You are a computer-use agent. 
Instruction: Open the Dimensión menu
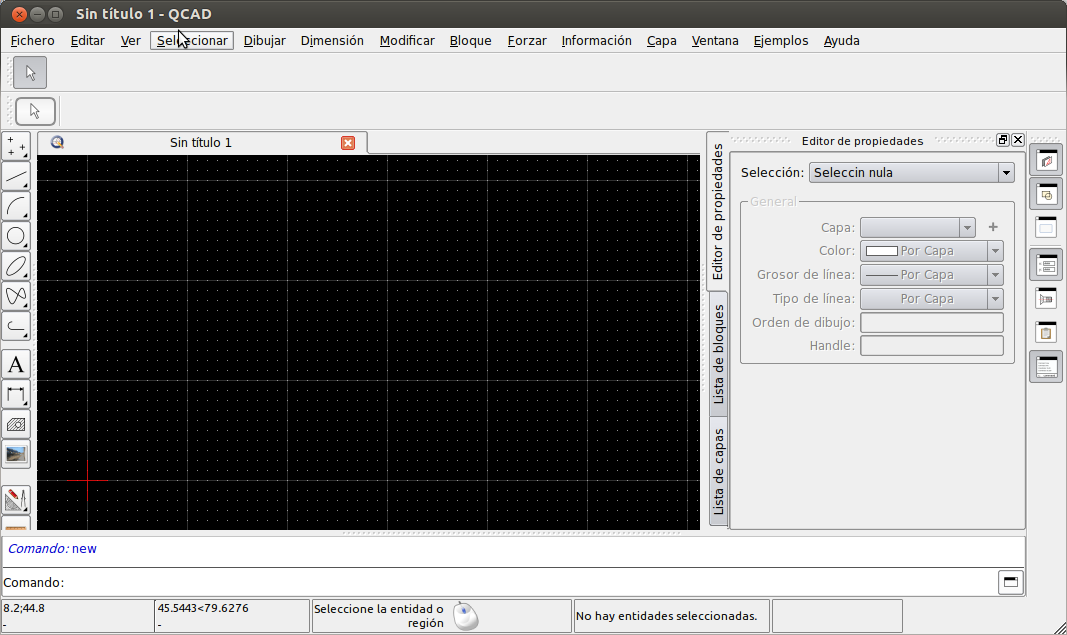tap(332, 41)
